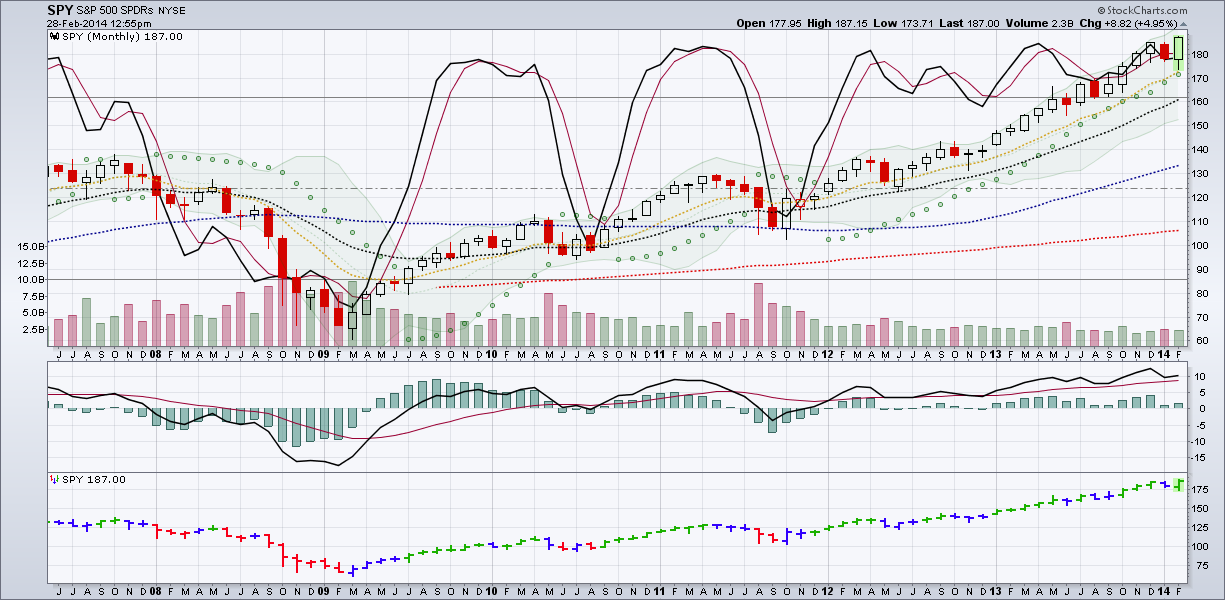1225x600 pixels.
Task: Click the 140 price axis label
Action: tap(1202, 150)
